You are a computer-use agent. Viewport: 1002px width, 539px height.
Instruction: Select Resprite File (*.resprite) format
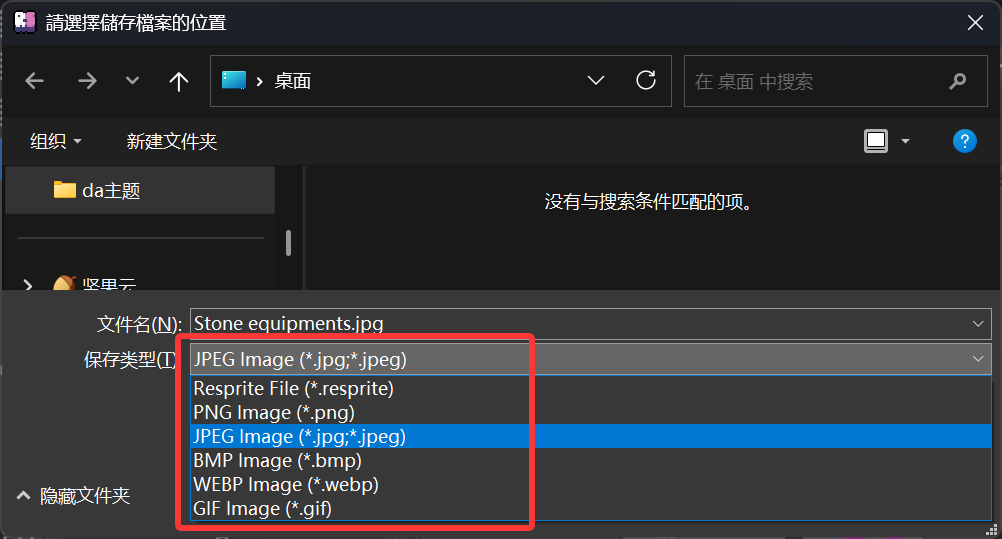(x=293, y=388)
